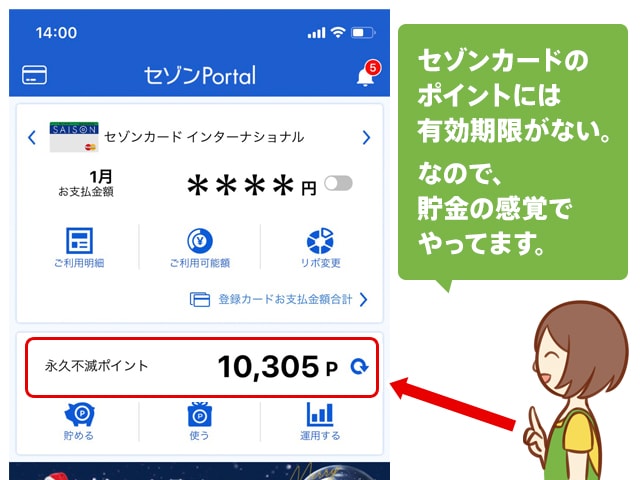Go to previous card with left chevron
The height and width of the screenshot is (480, 640).
point(32,137)
